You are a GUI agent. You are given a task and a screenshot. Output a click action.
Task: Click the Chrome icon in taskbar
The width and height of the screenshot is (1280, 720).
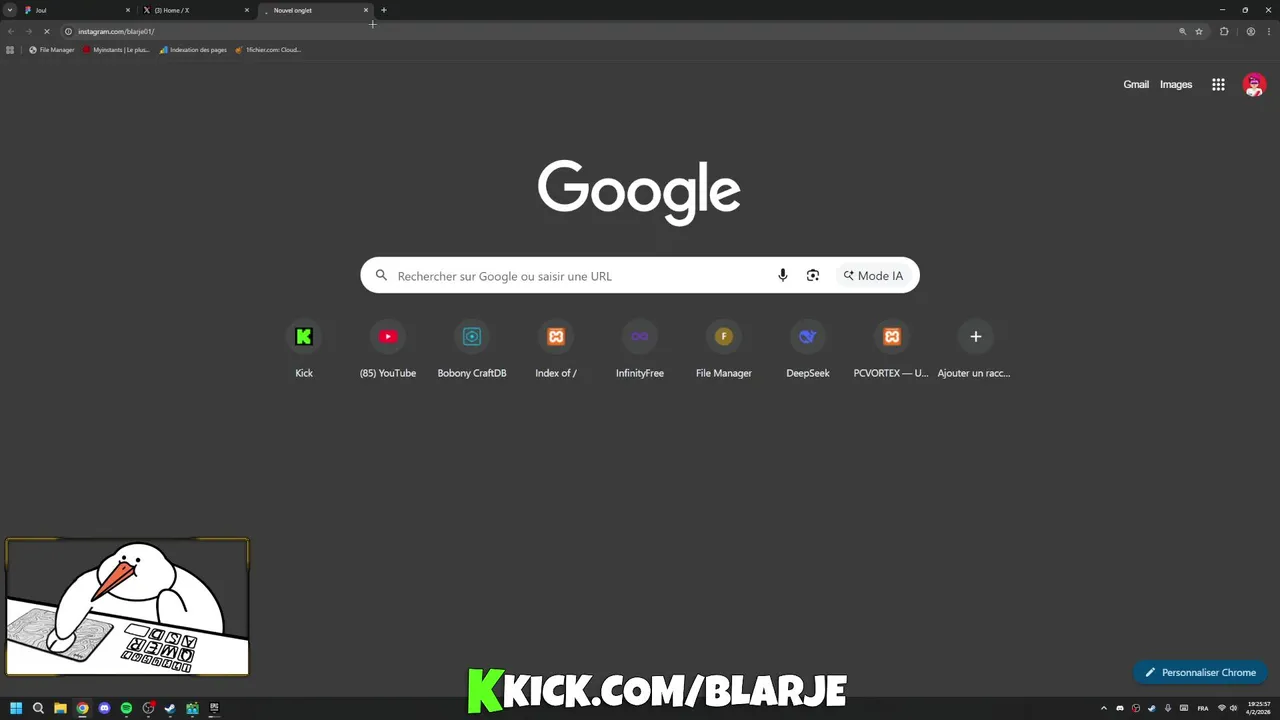tap(82, 708)
